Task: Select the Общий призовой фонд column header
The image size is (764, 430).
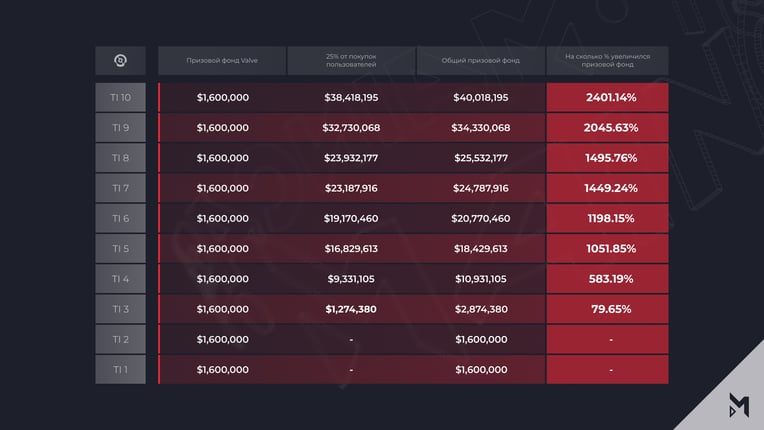Action: (x=480, y=60)
